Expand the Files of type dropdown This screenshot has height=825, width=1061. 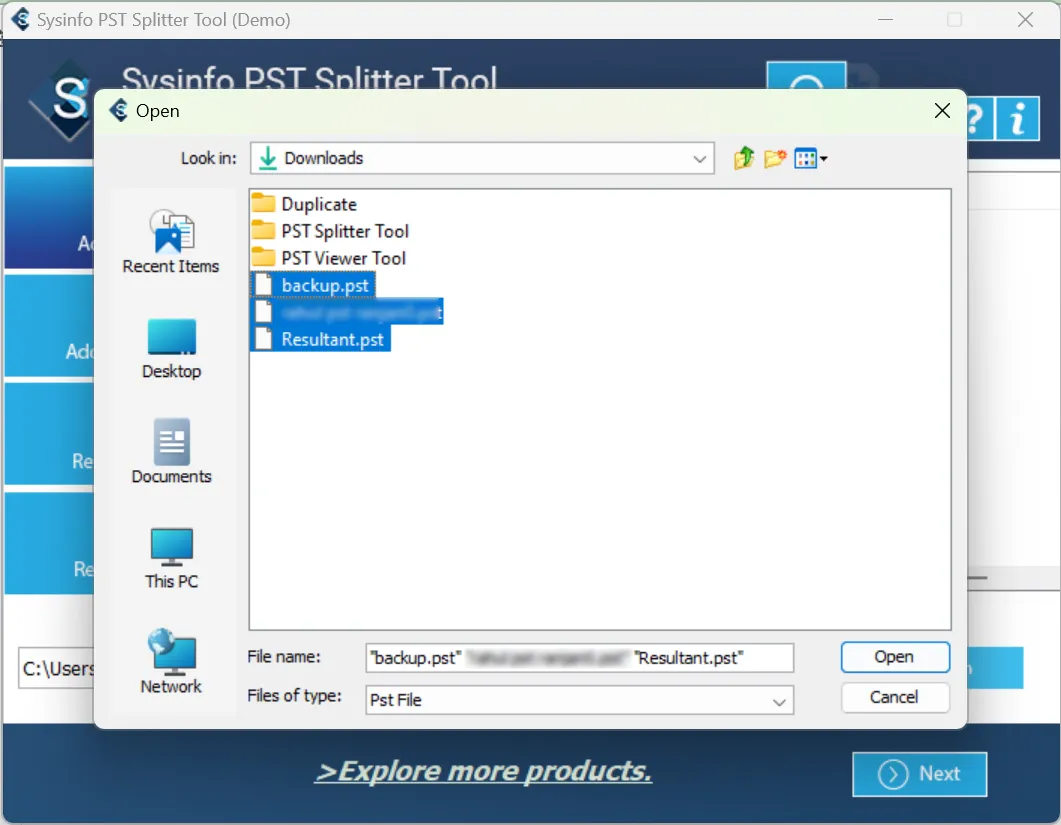(x=779, y=700)
